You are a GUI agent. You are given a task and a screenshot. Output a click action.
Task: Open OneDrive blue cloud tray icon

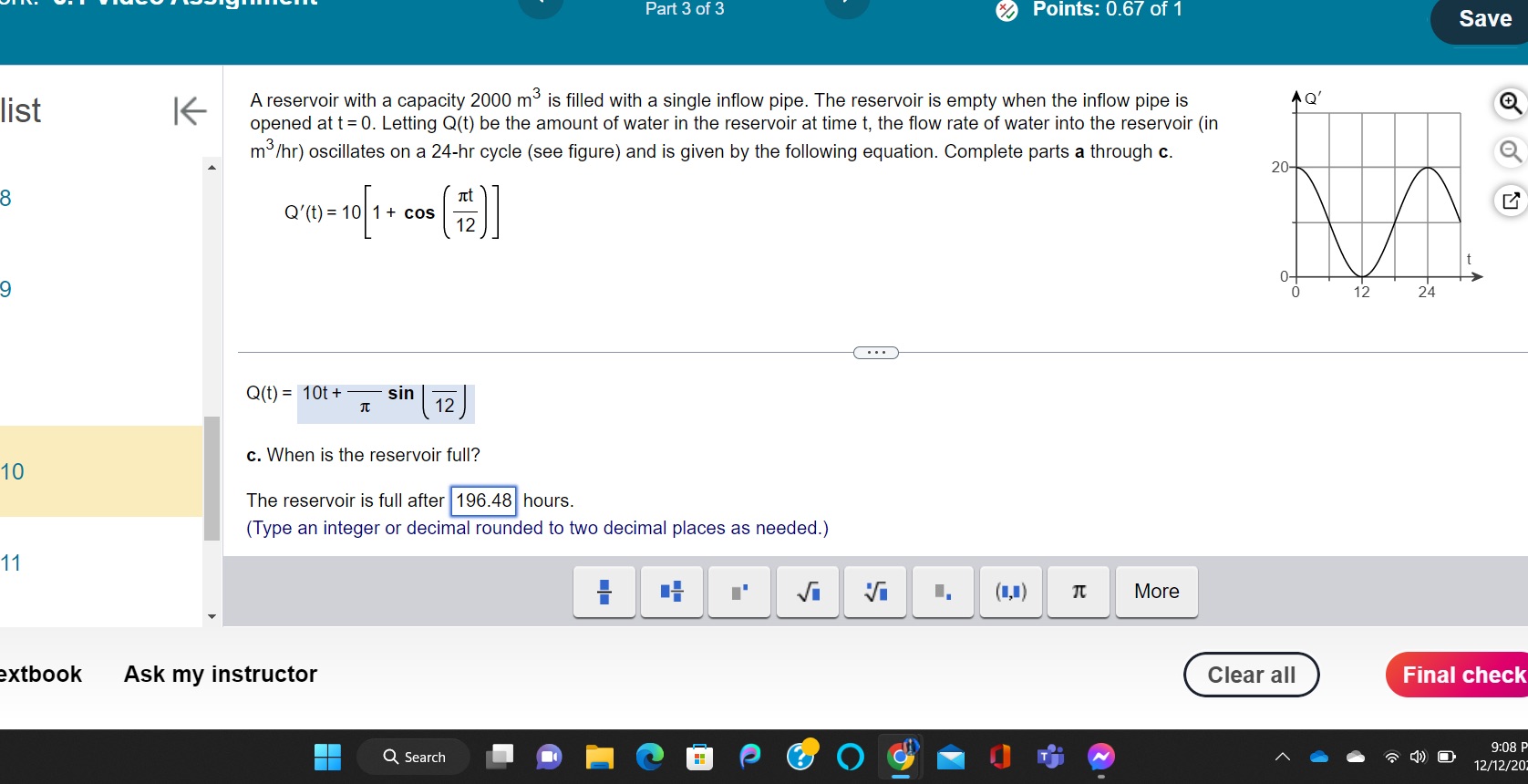point(1319,757)
